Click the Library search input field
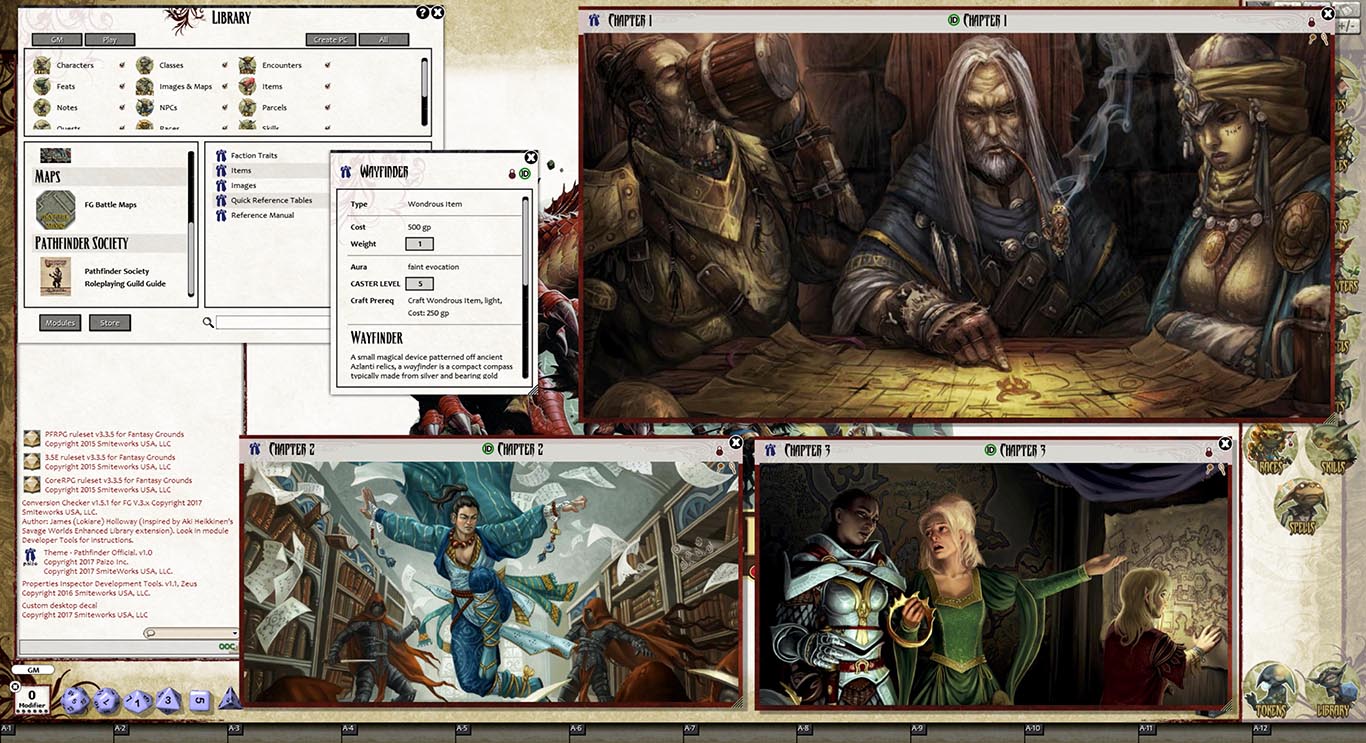 [x=270, y=322]
